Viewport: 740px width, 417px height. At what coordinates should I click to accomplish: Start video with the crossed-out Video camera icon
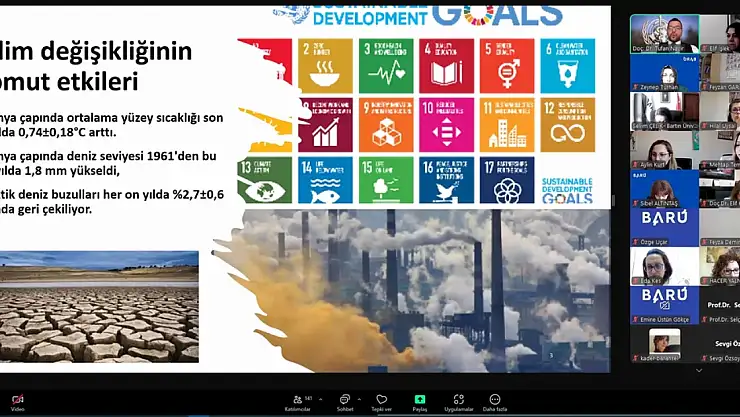tap(17, 403)
